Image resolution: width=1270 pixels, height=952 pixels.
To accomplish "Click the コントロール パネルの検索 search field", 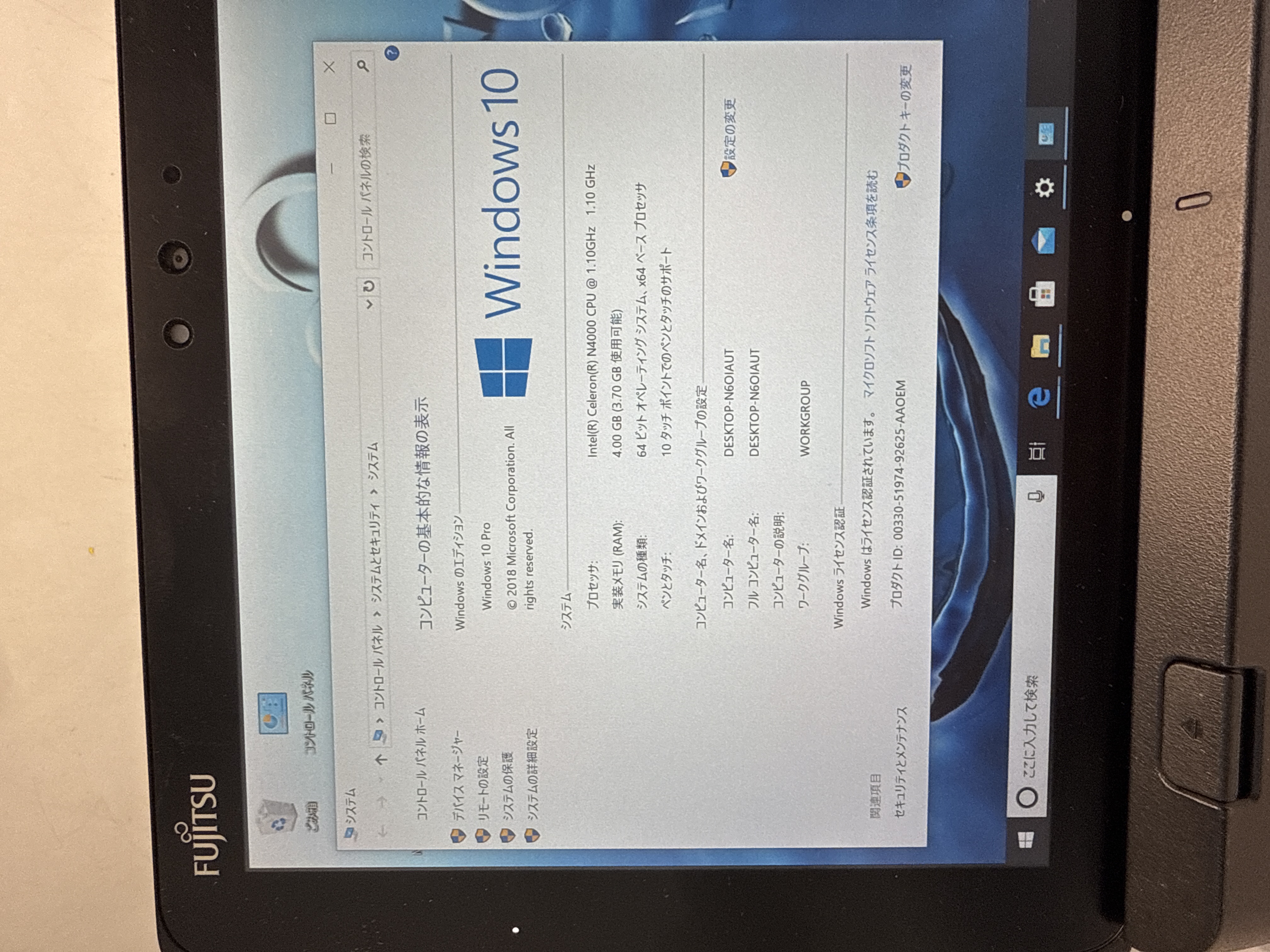I will point(365,198).
